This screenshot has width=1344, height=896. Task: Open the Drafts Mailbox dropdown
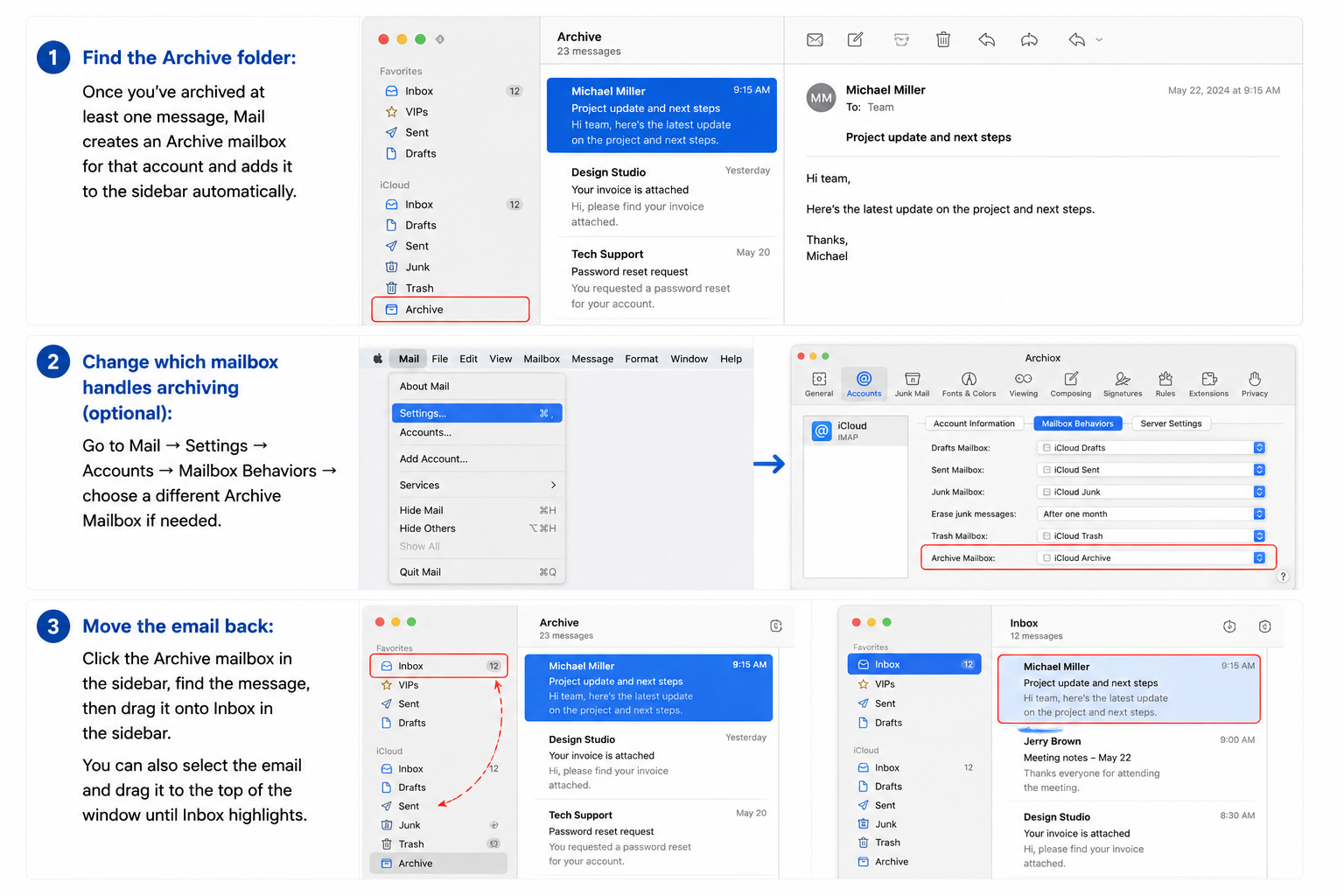(1151, 448)
